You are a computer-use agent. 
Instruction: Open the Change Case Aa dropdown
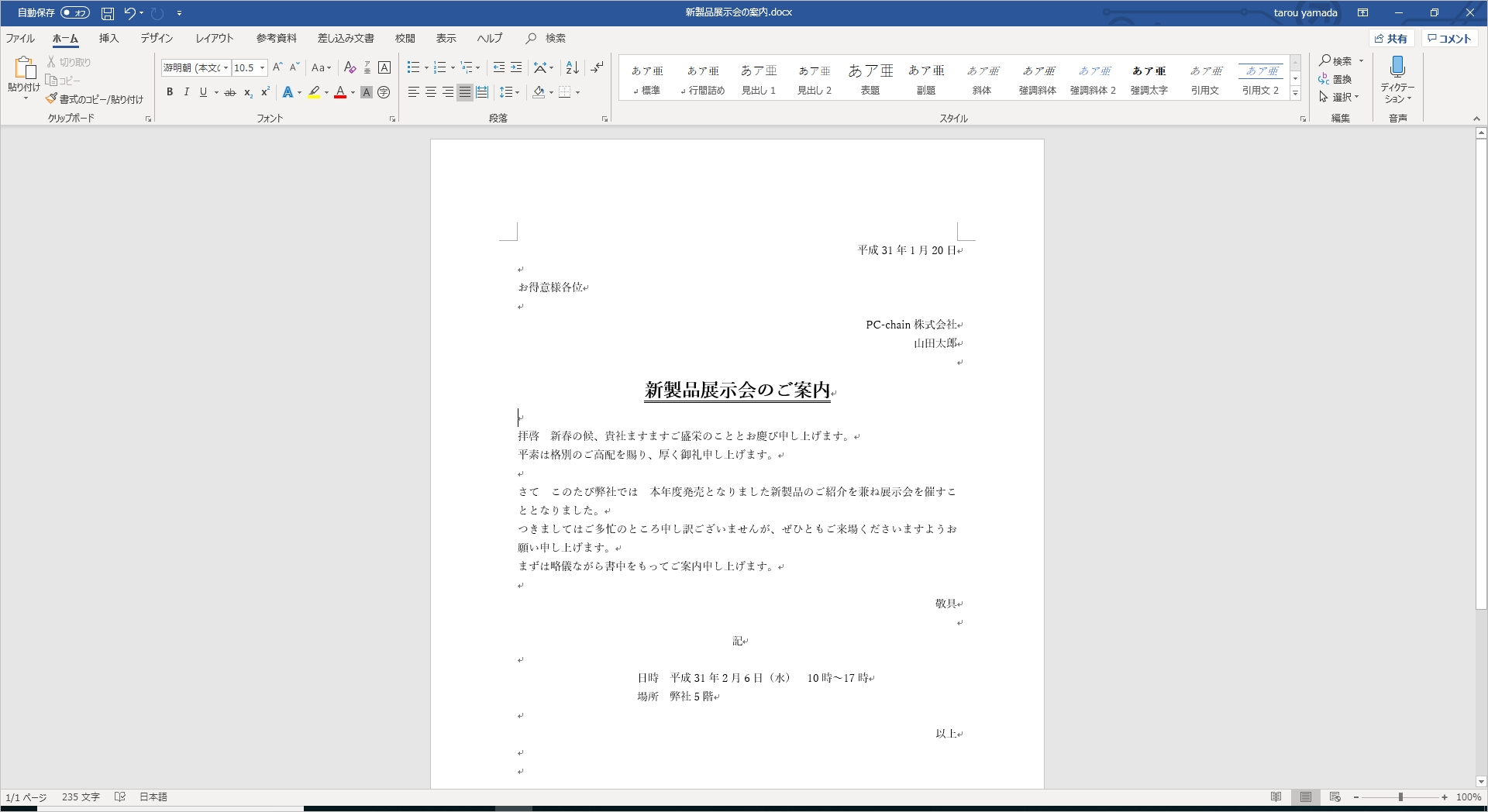[x=321, y=67]
